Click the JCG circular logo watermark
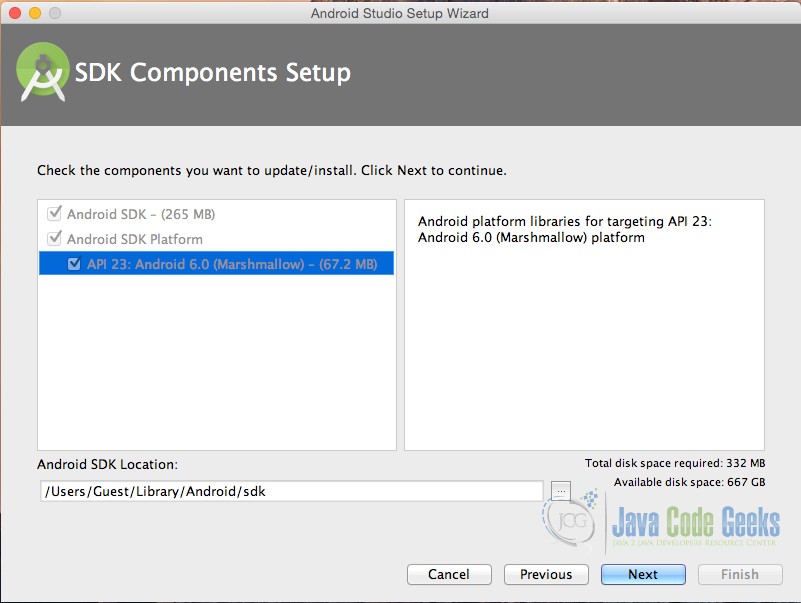The width and height of the screenshot is (801, 603). (570, 520)
